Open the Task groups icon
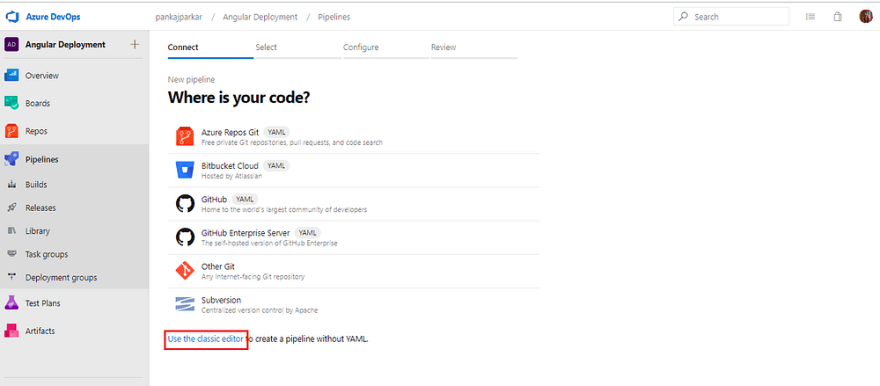The image size is (880, 386). [x=12, y=254]
